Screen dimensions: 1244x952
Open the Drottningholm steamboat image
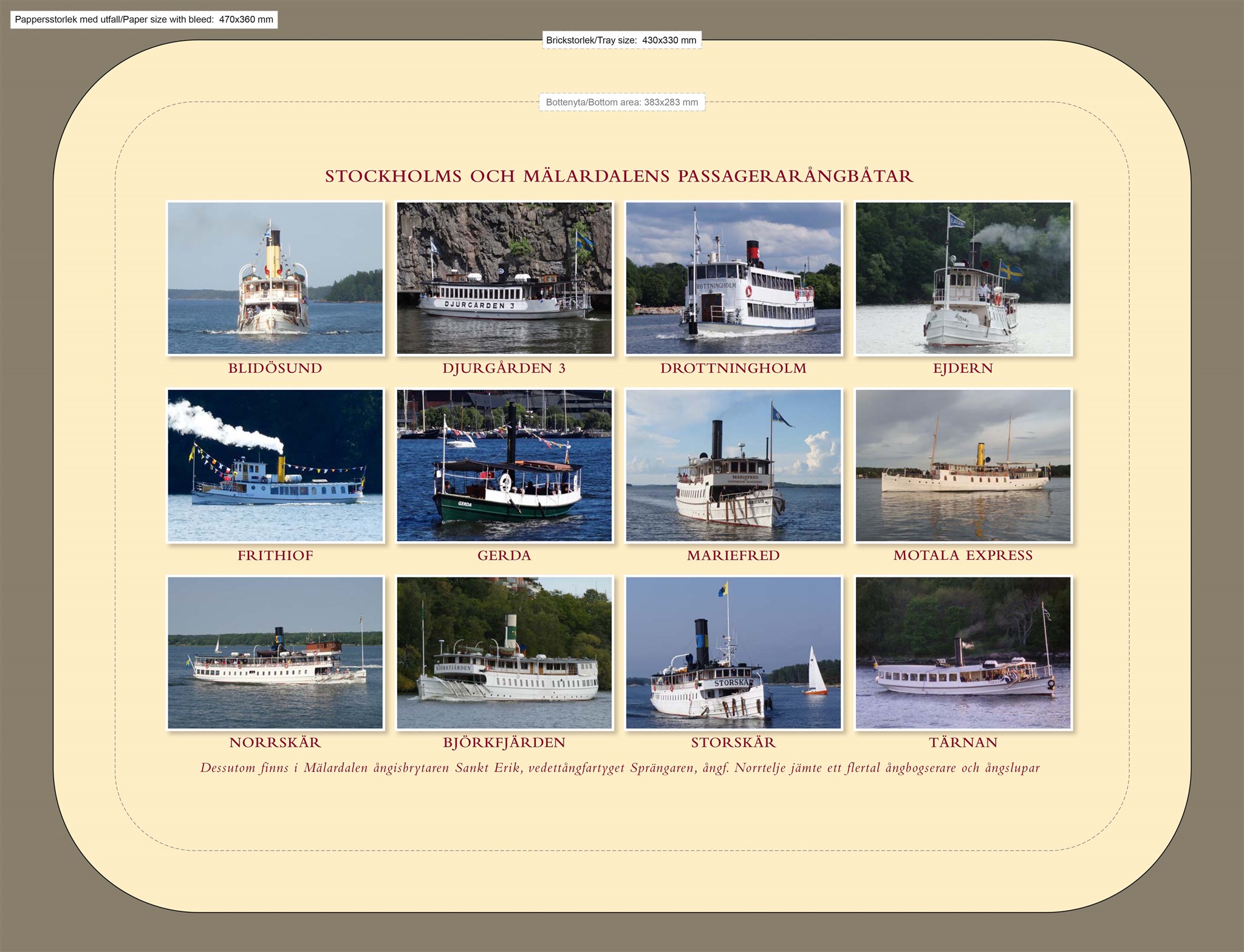tap(733, 278)
